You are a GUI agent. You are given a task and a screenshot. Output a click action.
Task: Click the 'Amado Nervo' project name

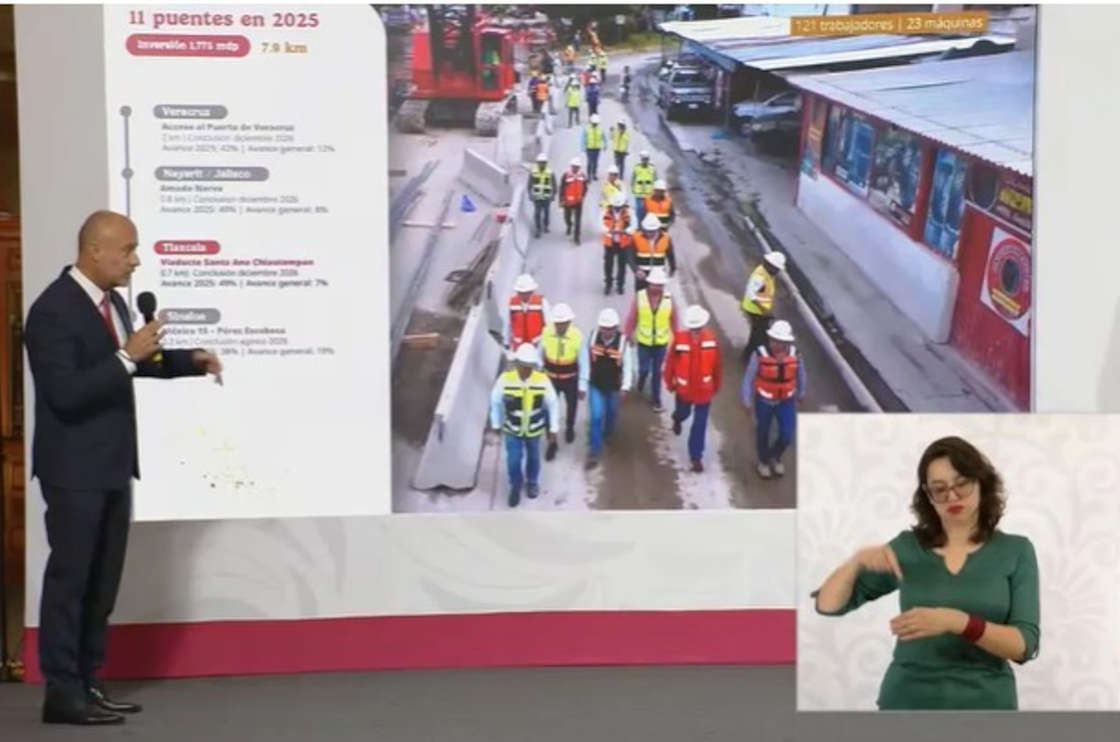[x=192, y=186]
